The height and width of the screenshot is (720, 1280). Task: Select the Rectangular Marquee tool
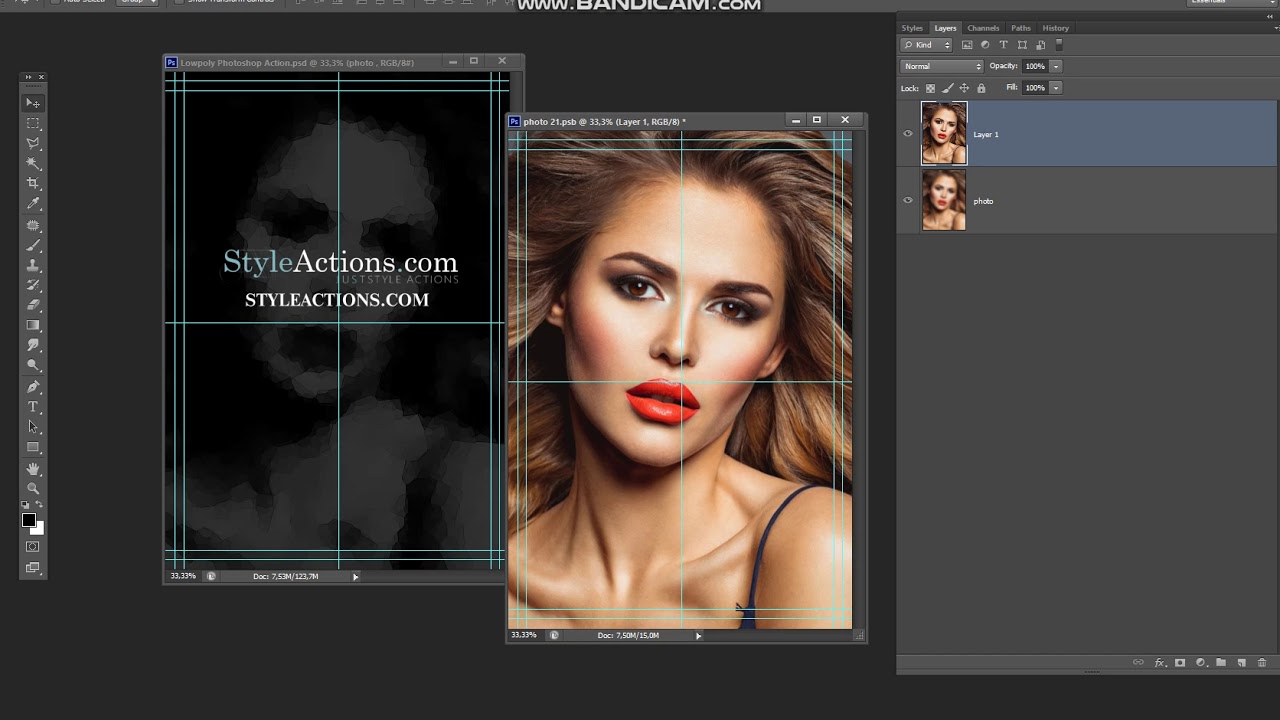[x=33, y=124]
